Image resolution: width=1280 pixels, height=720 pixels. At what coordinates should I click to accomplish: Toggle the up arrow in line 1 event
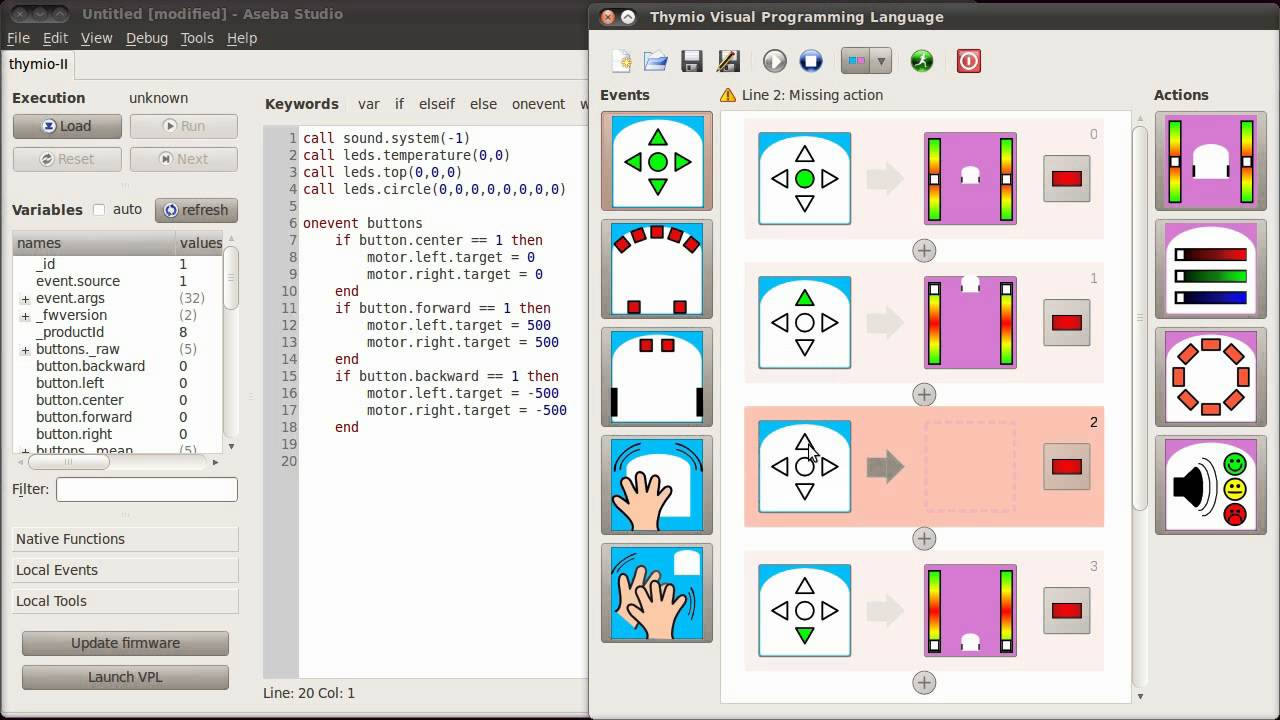[805, 298]
